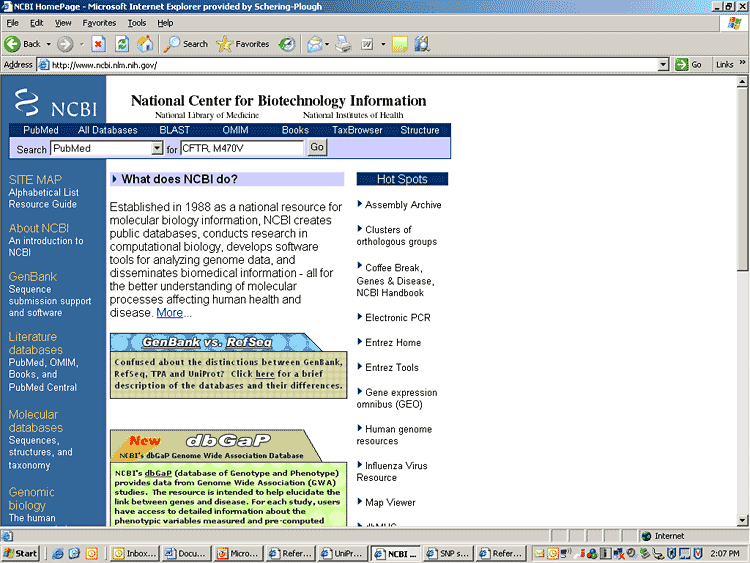The image size is (750, 563).
Task: Click the search term input field
Action: tap(242, 148)
